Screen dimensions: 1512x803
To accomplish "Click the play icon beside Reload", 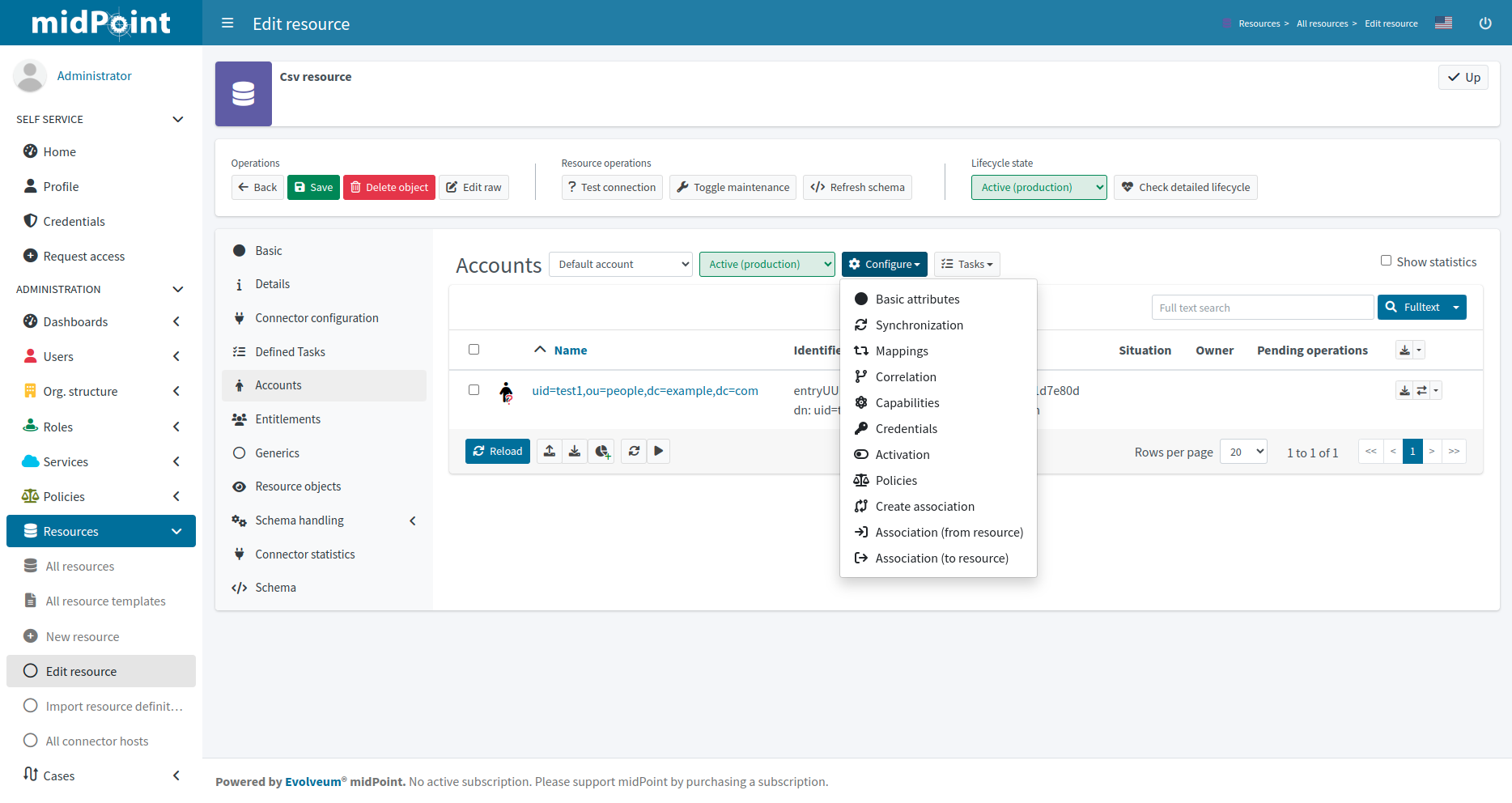I will click(658, 451).
